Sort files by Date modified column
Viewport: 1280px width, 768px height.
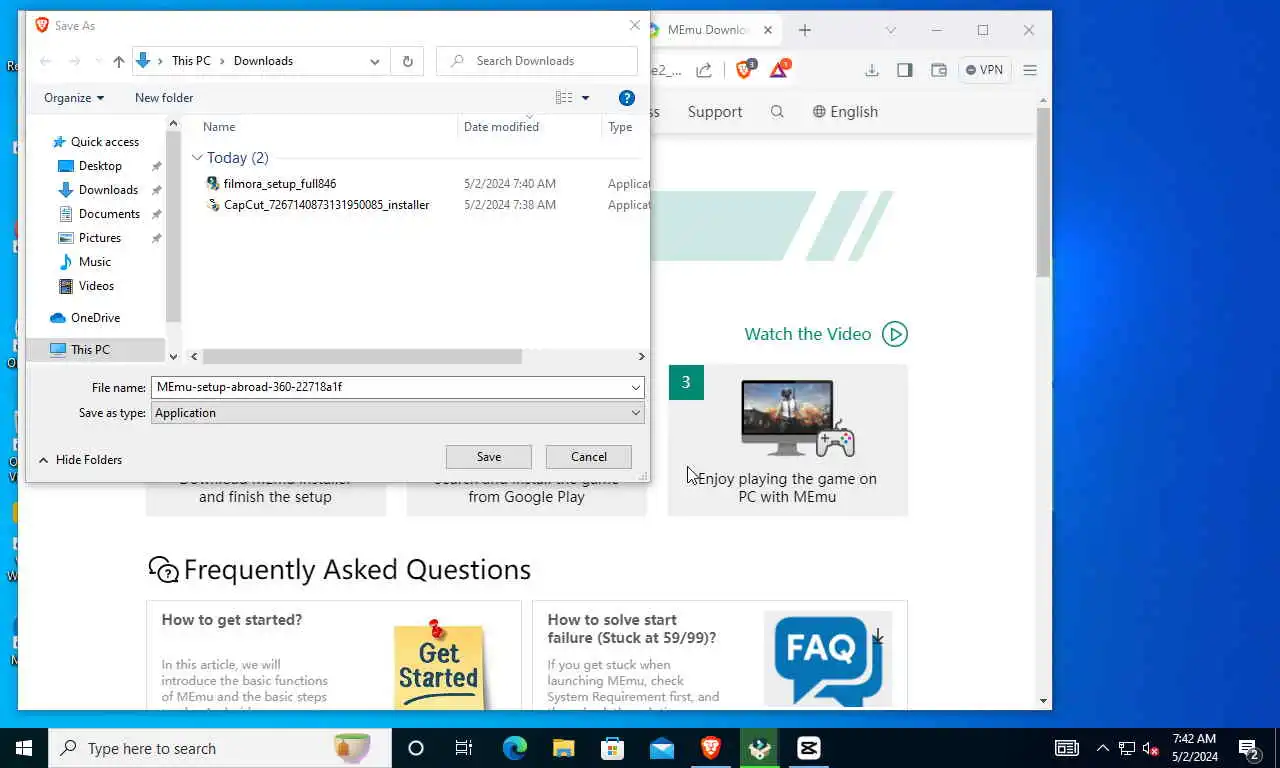(x=501, y=127)
